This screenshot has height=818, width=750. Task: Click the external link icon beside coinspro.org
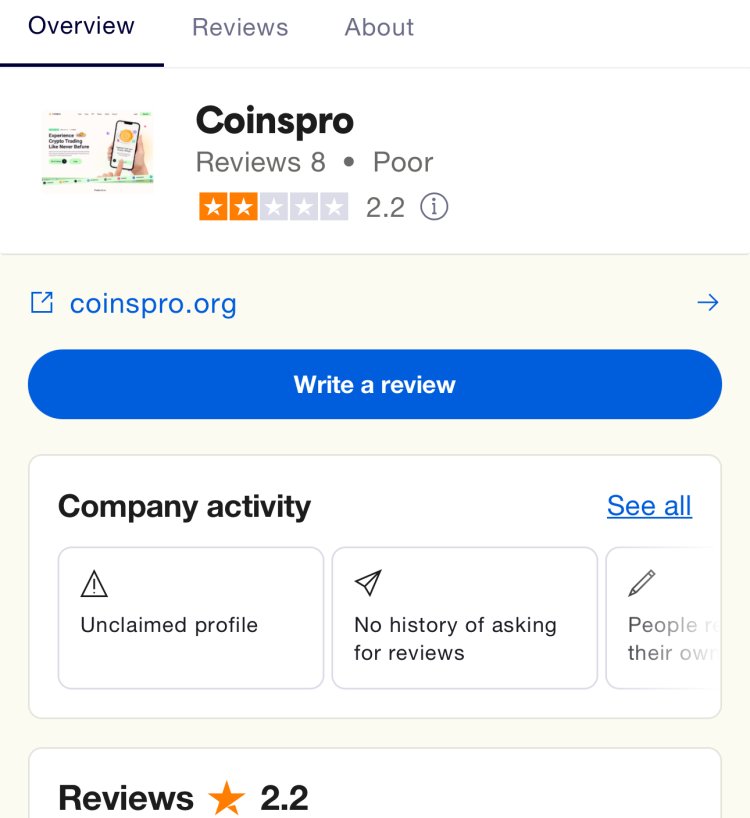click(x=42, y=303)
